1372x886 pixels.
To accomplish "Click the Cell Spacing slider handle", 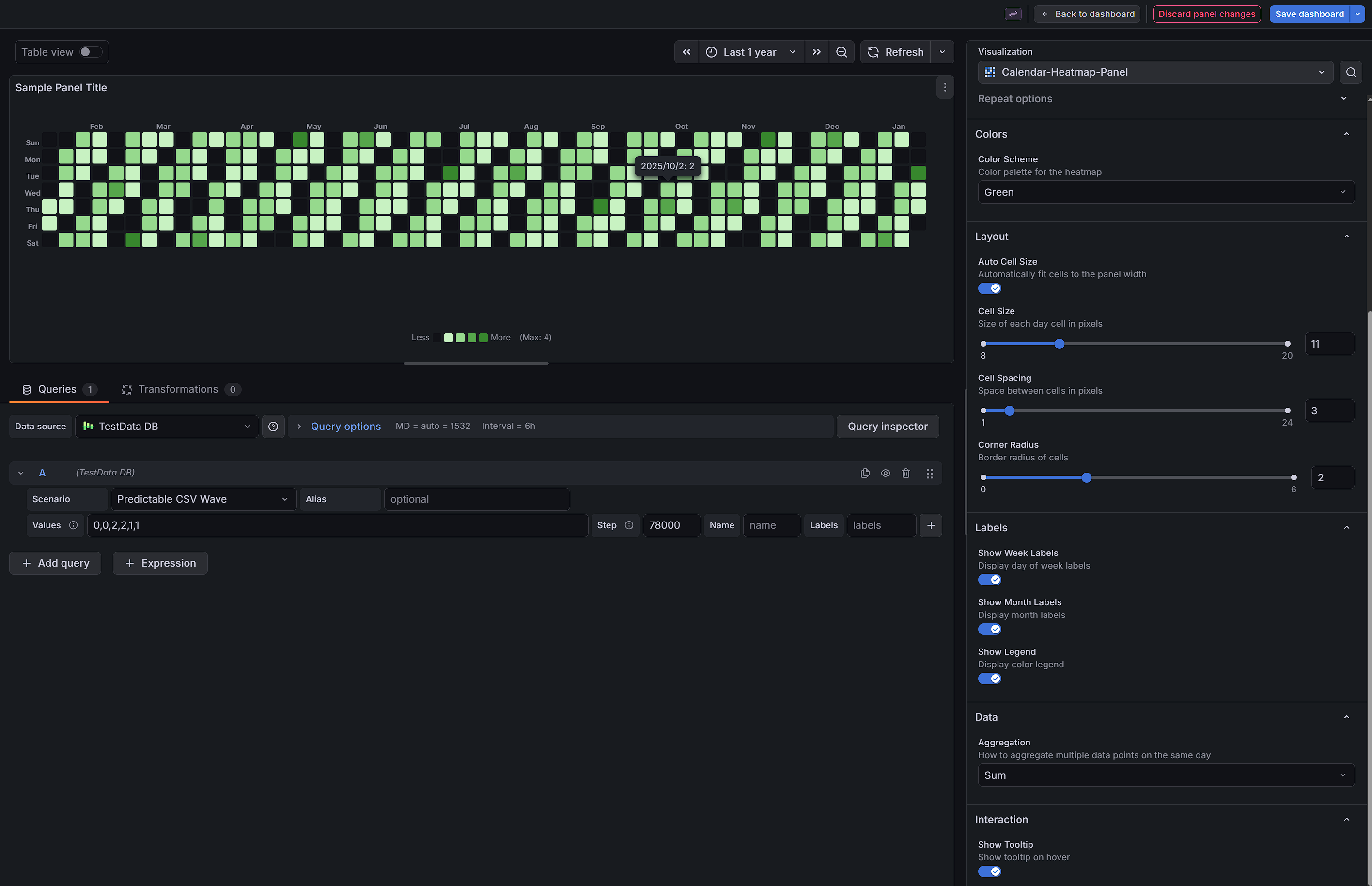I will pos(1009,411).
